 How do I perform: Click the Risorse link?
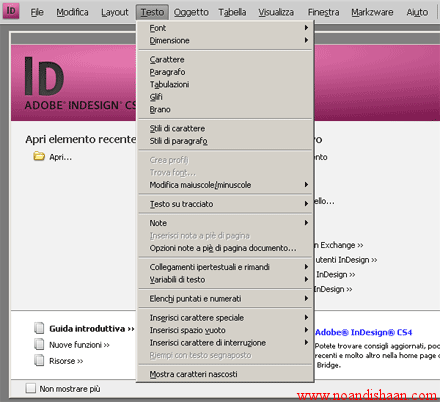click(x=66, y=361)
